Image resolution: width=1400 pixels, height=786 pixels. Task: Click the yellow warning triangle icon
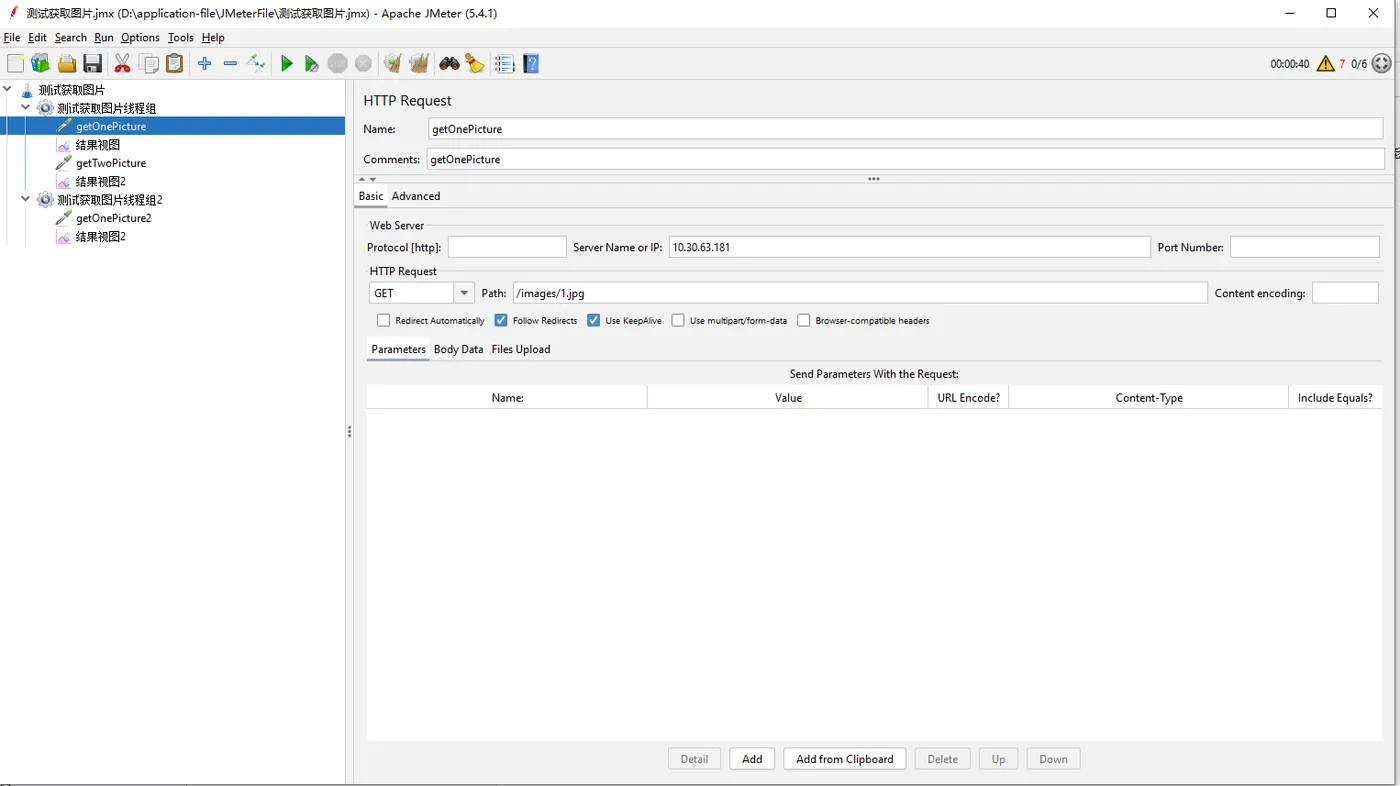pyautogui.click(x=1326, y=64)
